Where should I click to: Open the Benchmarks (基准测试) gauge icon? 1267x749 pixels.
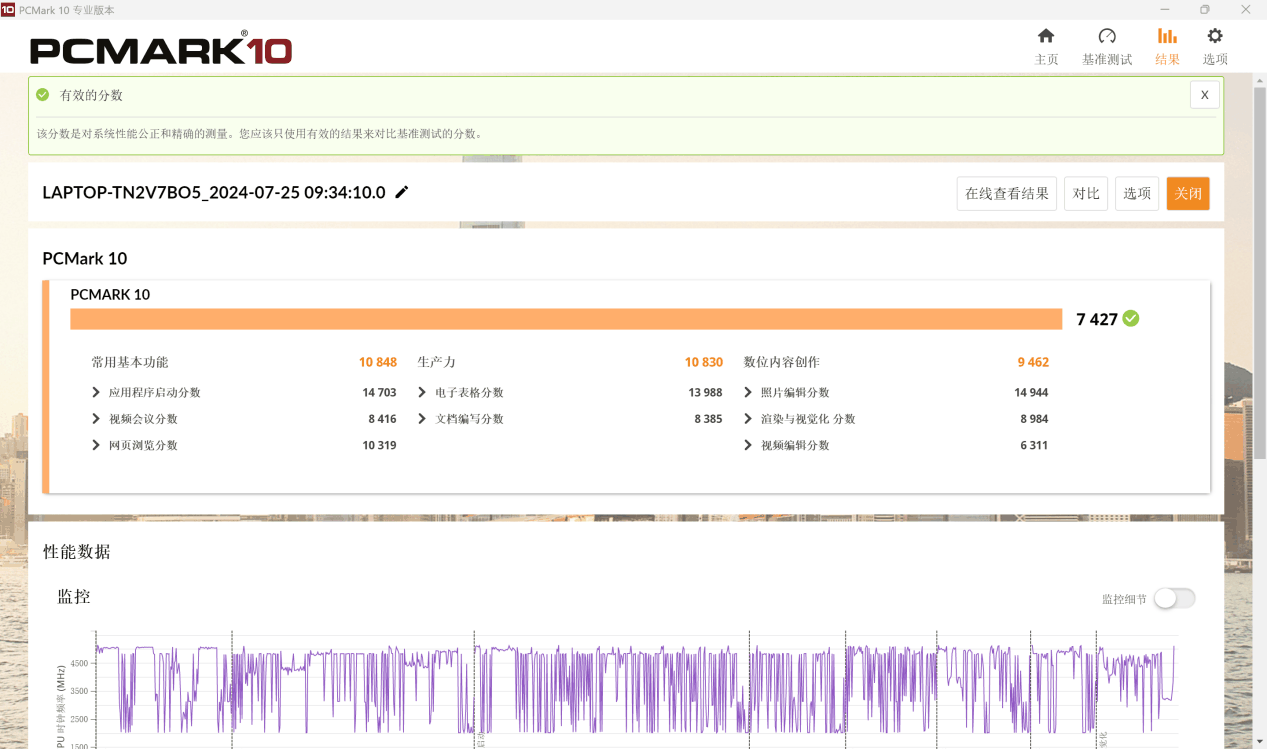pyautogui.click(x=1106, y=37)
